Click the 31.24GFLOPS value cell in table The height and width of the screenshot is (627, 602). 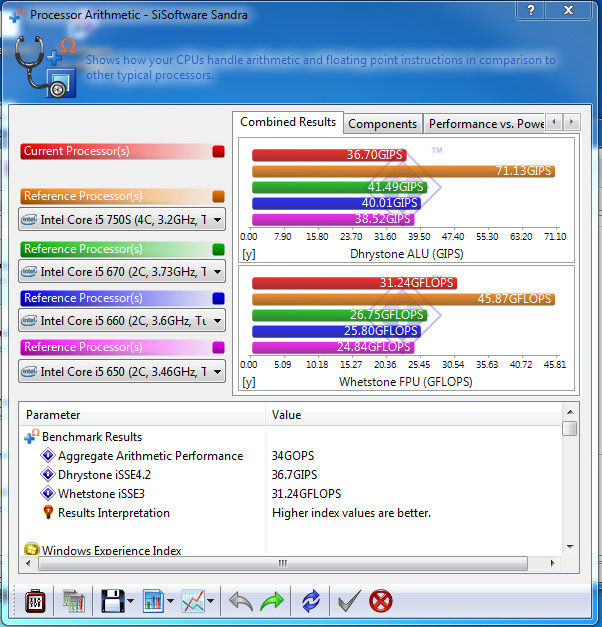[306, 493]
